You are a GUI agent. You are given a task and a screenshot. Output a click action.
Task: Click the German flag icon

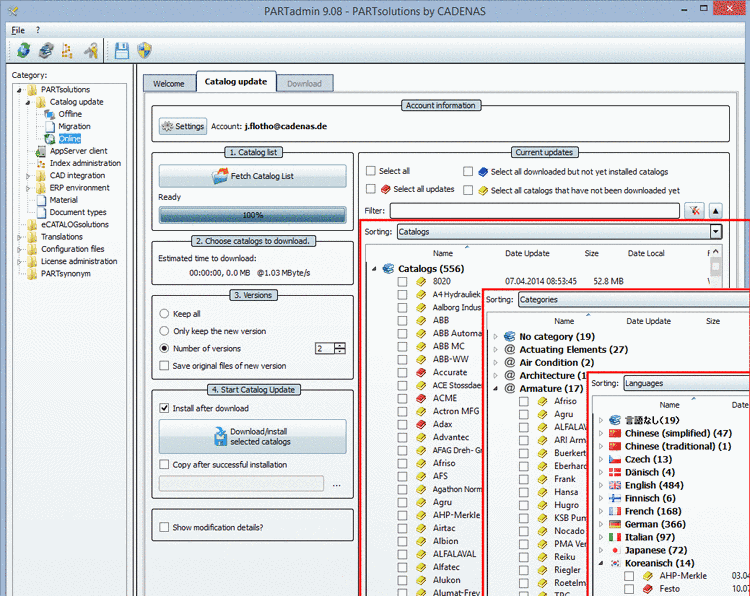[x=615, y=524]
